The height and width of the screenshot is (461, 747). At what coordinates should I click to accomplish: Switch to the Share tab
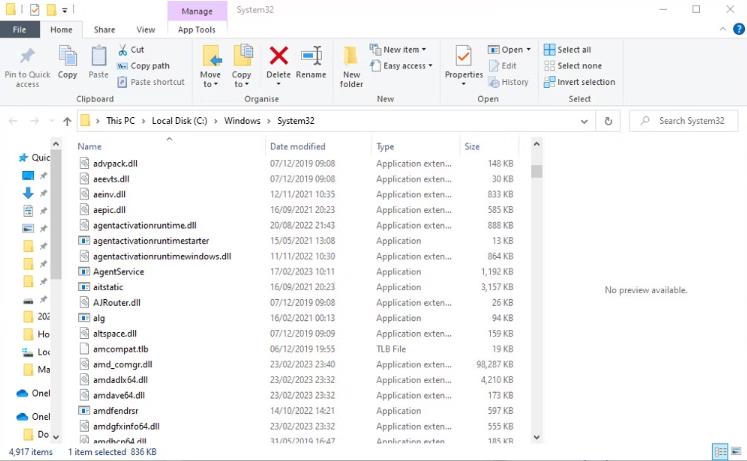(104, 30)
